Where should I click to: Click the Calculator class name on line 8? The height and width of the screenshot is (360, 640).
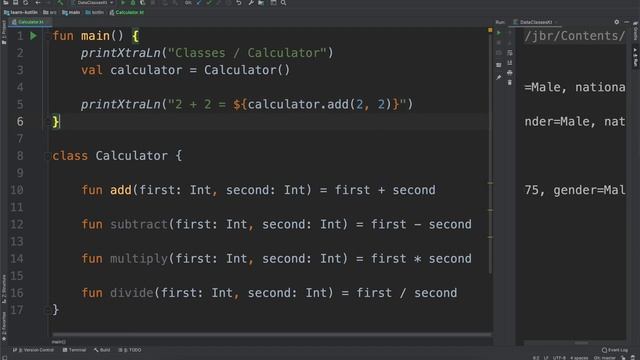[x=131, y=156]
